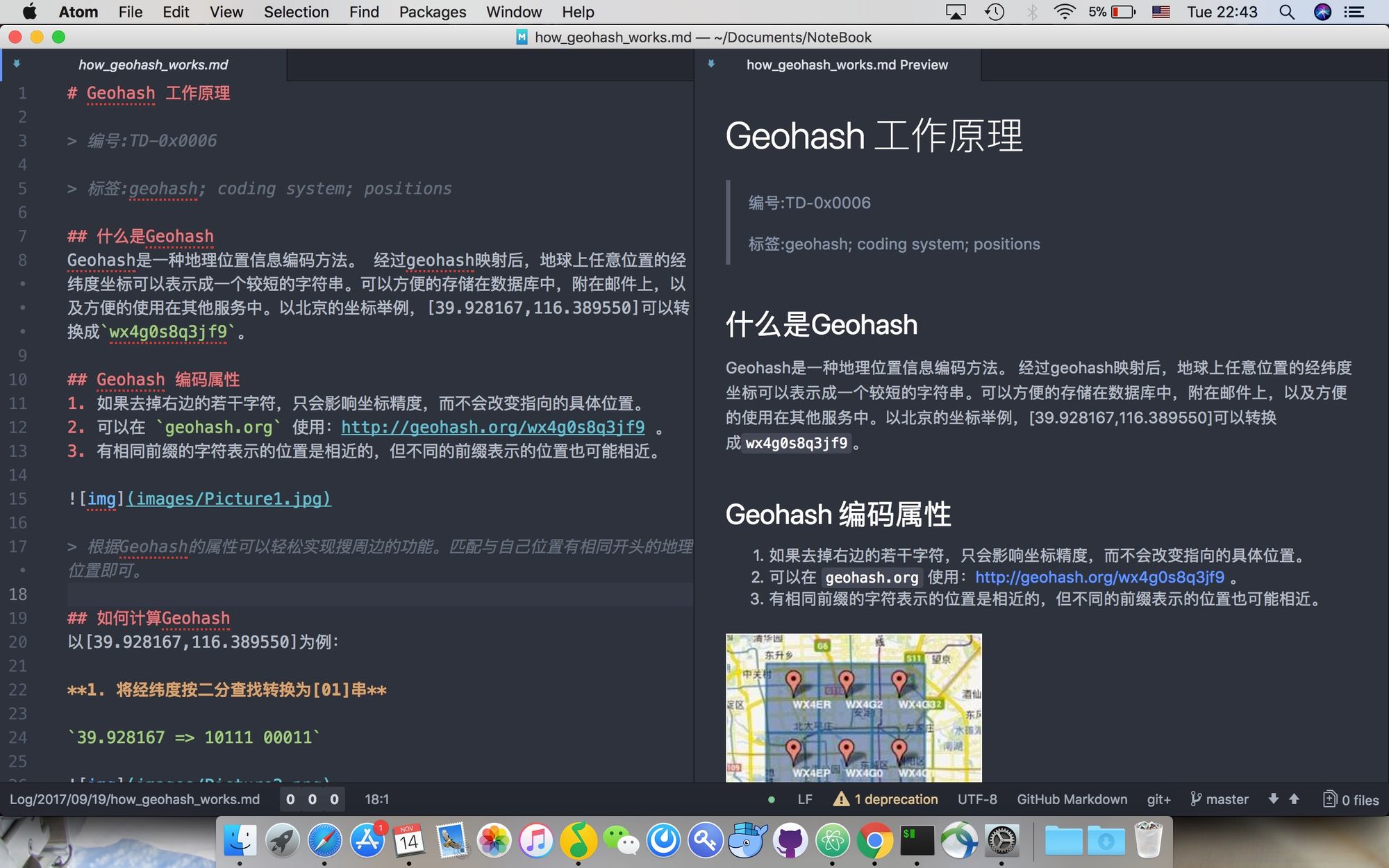The image size is (1389, 868).
Task: Open the 0 files changed indicator
Action: 1351,800
